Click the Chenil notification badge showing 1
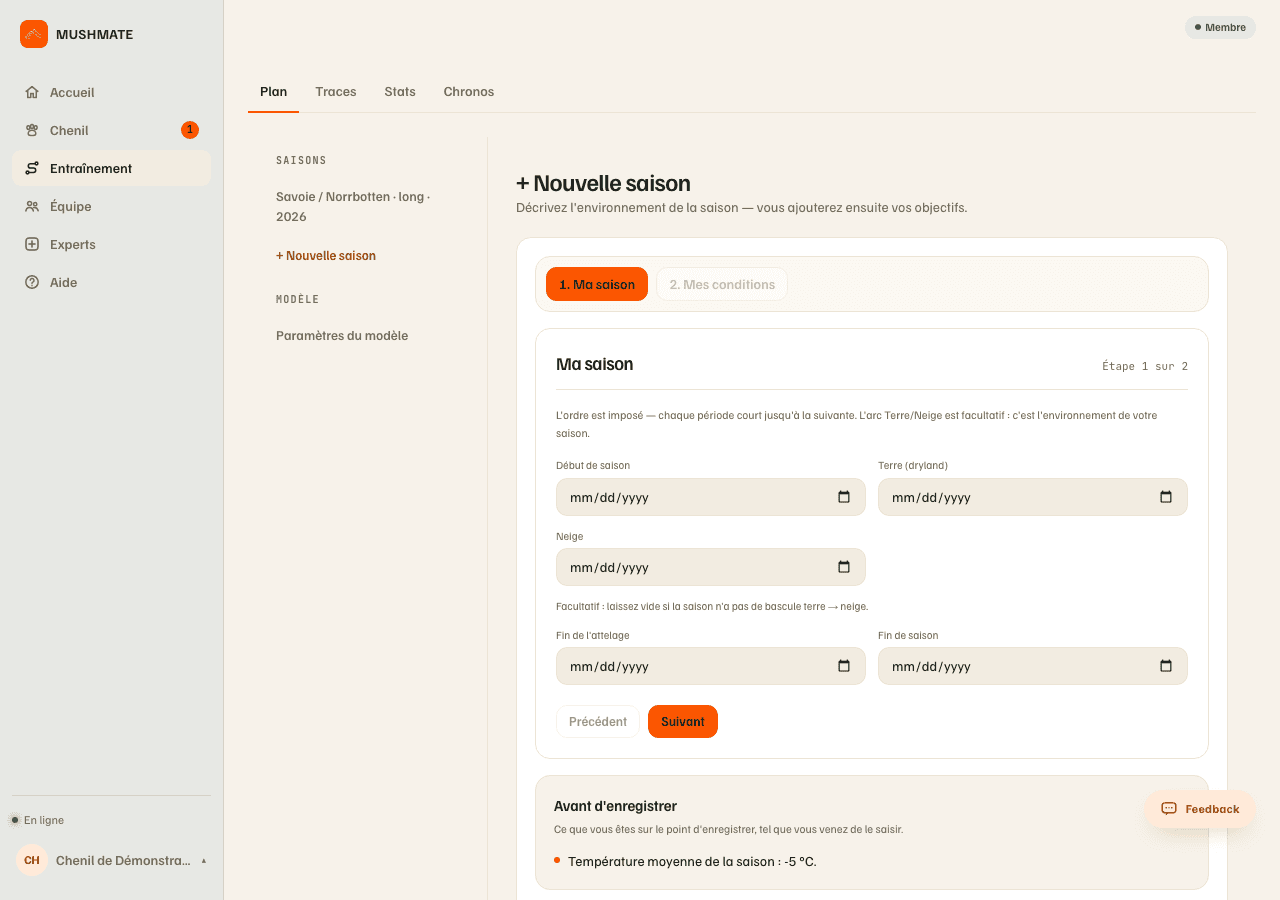Viewport: 1280px width, 900px height. [190, 130]
